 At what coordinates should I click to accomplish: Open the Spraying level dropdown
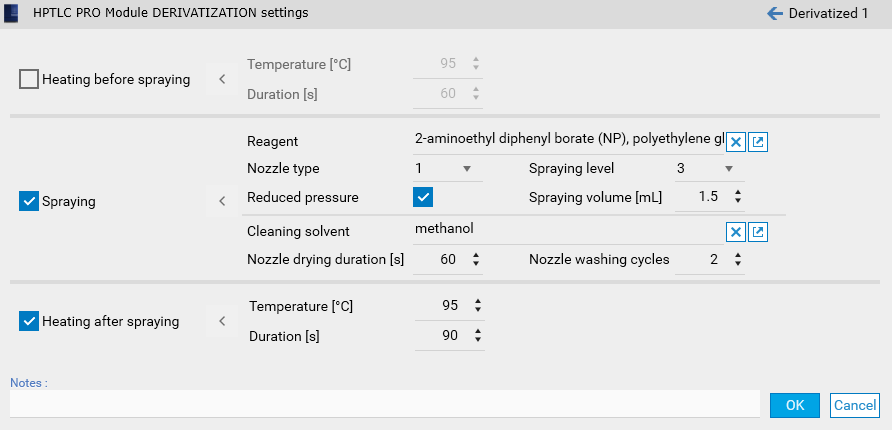pyautogui.click(x=729, y=168)
